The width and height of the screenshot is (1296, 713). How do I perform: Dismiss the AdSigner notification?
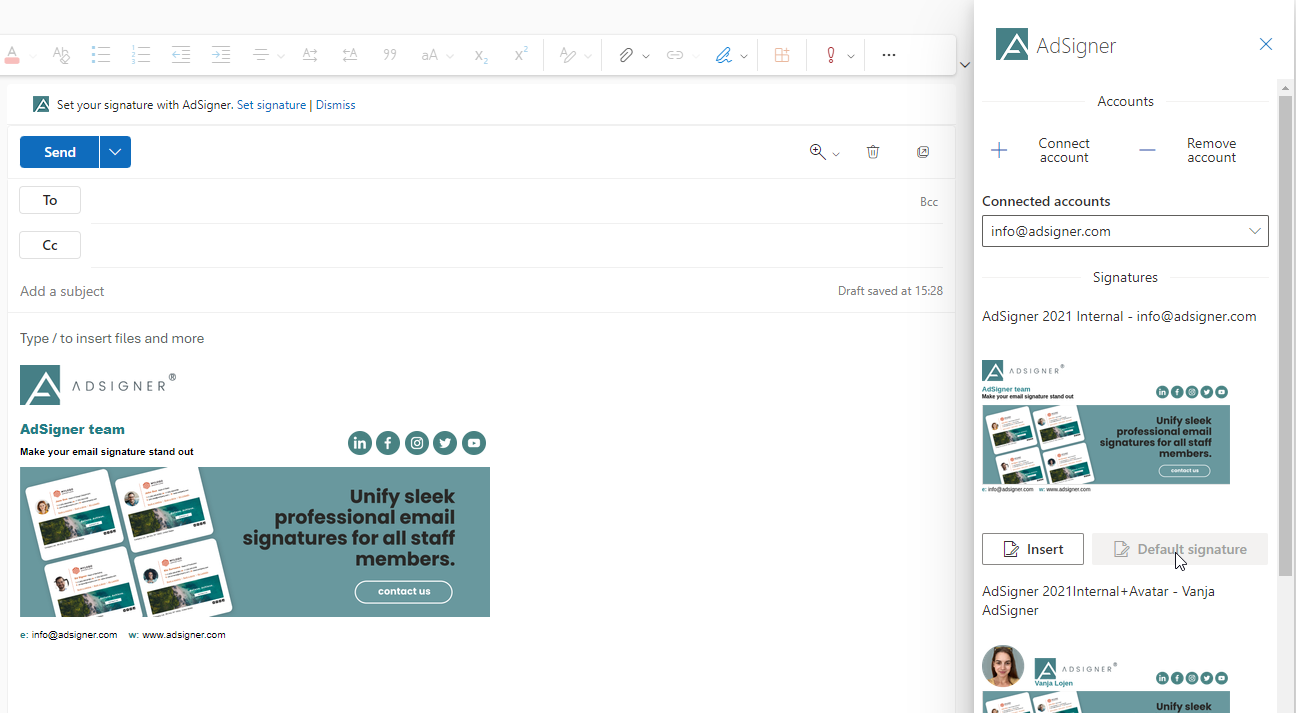click(x=335, y=105)
